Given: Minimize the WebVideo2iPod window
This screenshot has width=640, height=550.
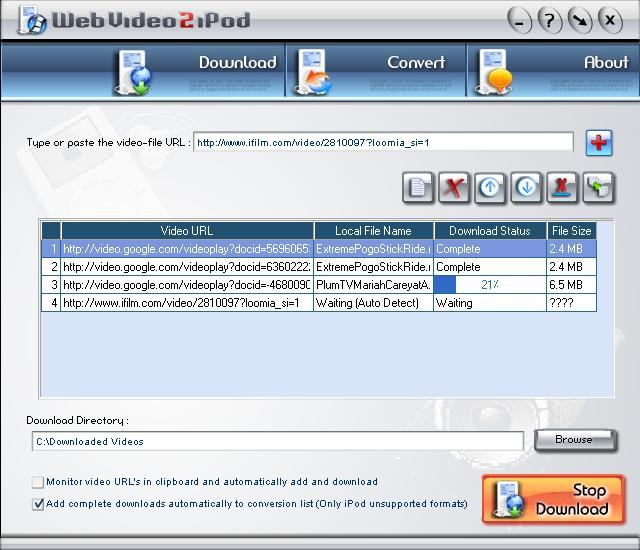Looking at the screenshot, I should (x=519, y=20).
